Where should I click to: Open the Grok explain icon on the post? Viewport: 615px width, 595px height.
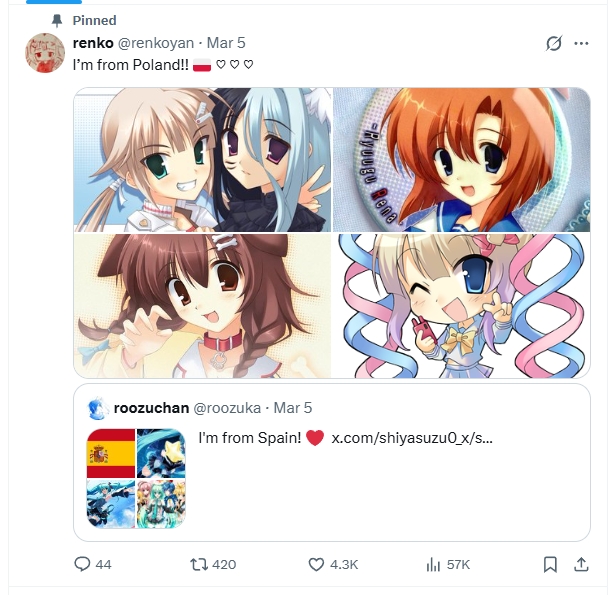(x=554, y=43)
